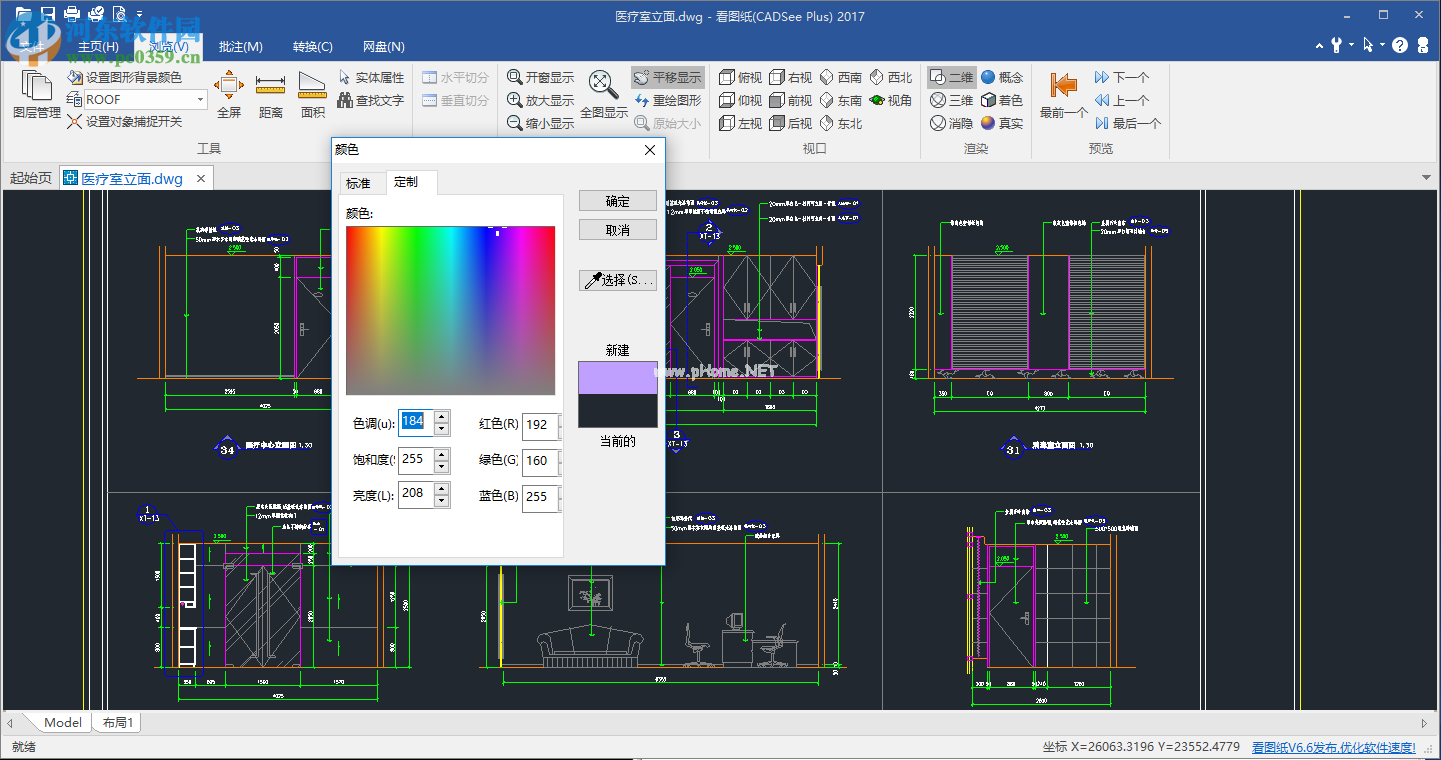This screenshot has height=760, width=1441.
Task: Switch to 起始页 start page tab
Action: (x=31, y=178)
